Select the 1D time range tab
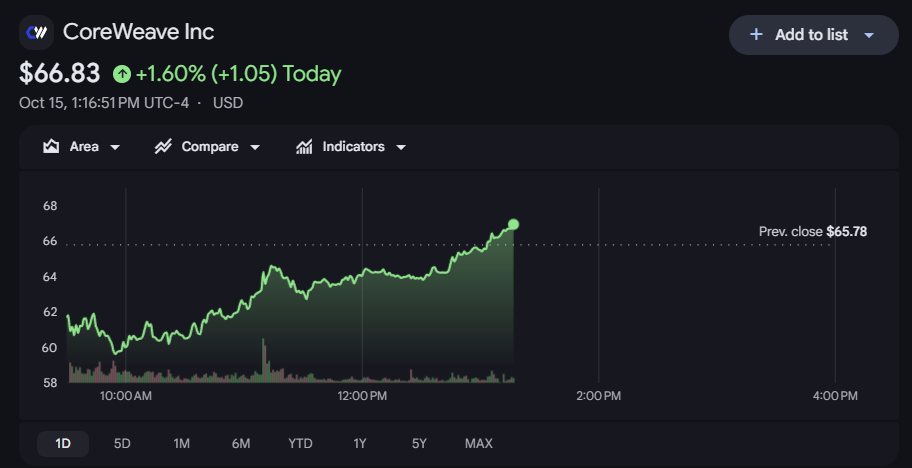This screenshot has width=912, height=468. click(63, 444)
